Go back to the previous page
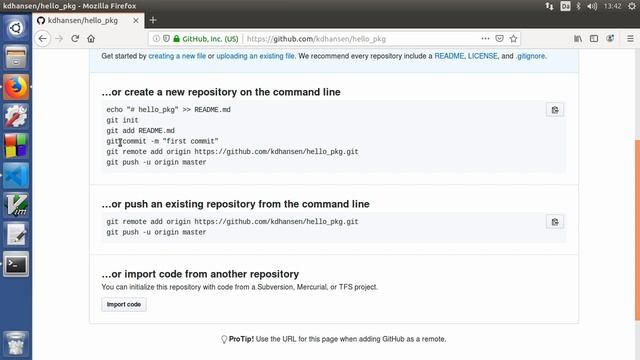The height and width of the screenshot is (360, 640). [x=42, y=39]
